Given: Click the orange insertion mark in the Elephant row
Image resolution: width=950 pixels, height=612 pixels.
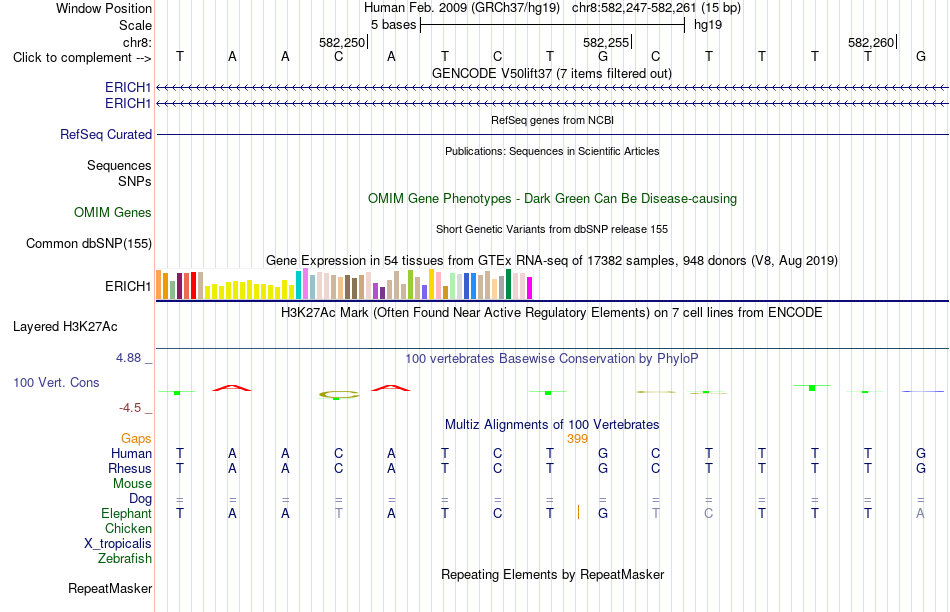Looking at the screenshot, I should pos(578,513).
